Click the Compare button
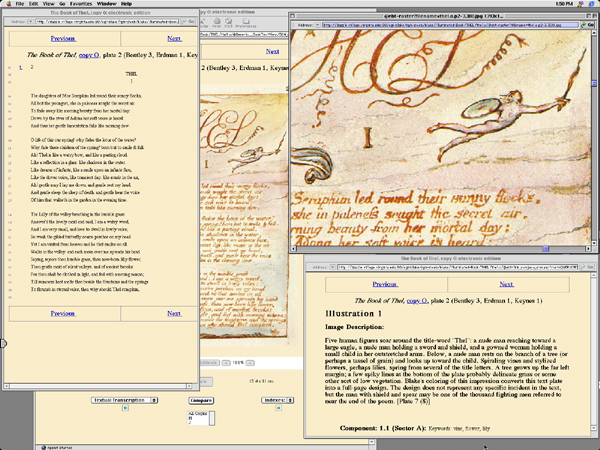 tap(201, 401)
